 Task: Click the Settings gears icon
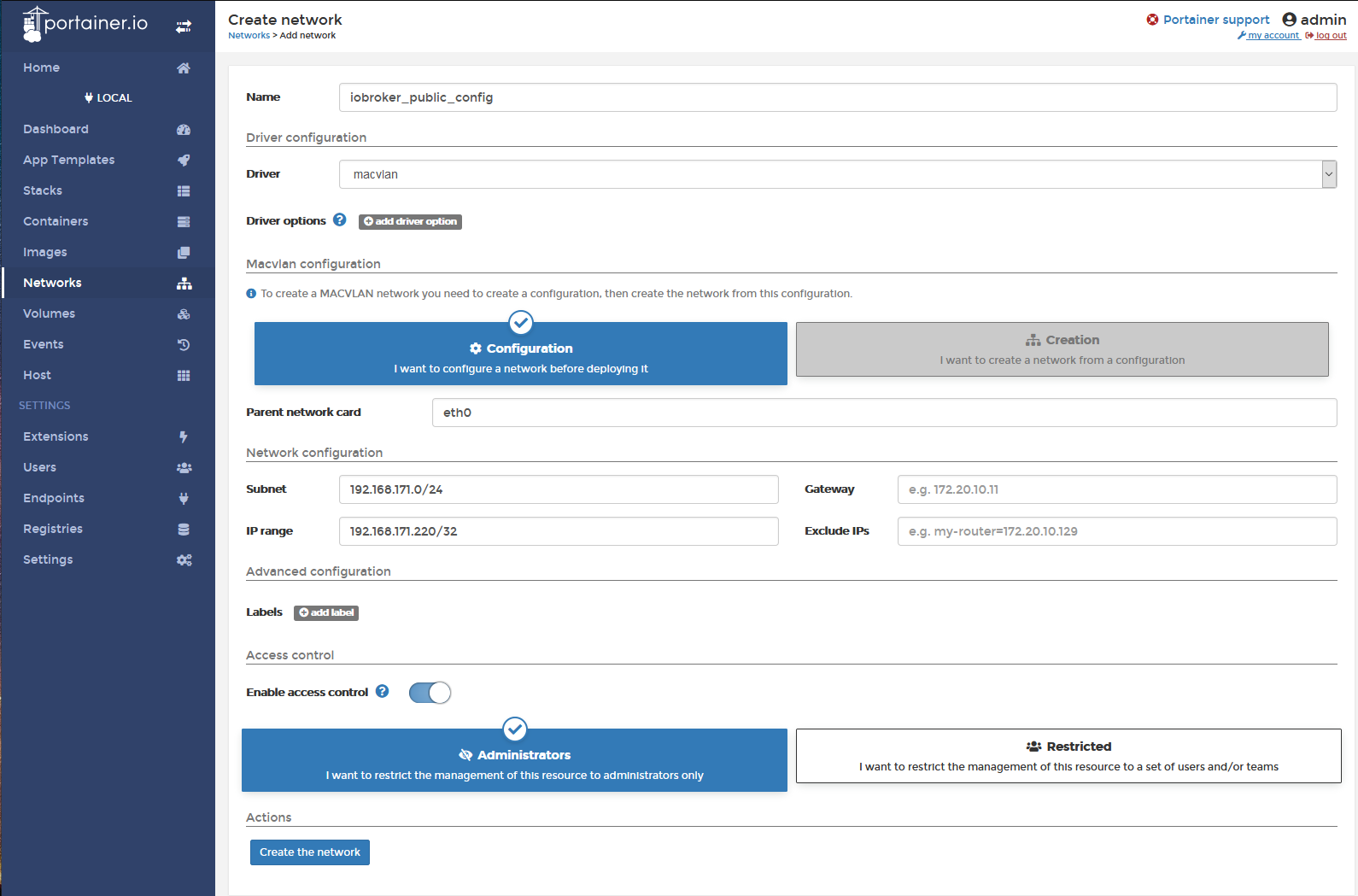tap(184, 560)
